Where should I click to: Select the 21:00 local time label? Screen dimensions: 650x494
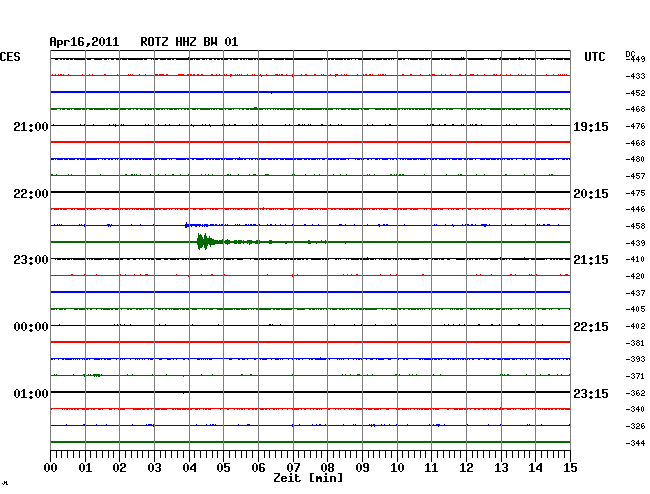tap(31, 126)
